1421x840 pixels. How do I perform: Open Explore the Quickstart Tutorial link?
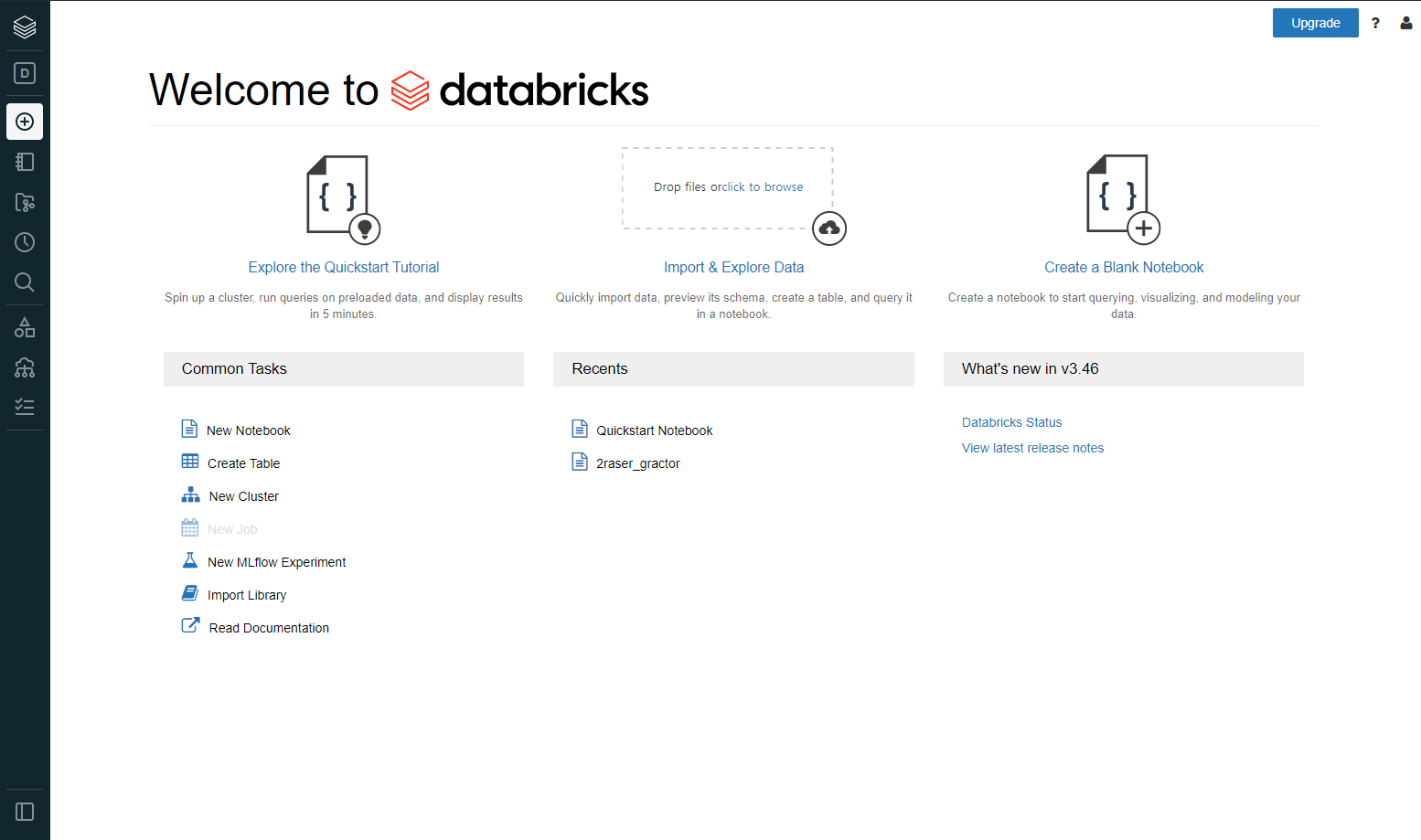pyautogui.click(x=344, y=267)
